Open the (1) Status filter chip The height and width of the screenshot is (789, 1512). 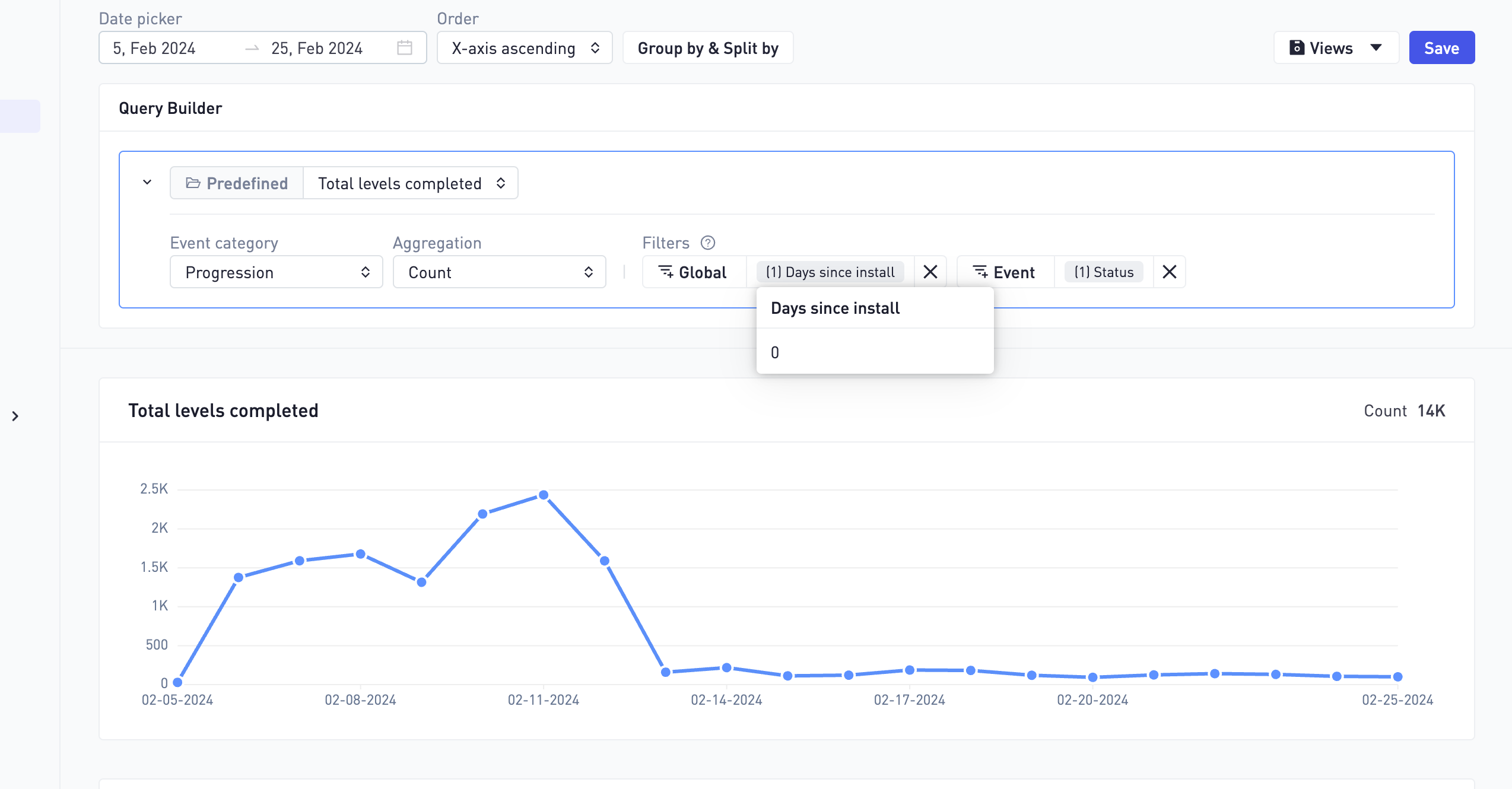(1104, 272)
